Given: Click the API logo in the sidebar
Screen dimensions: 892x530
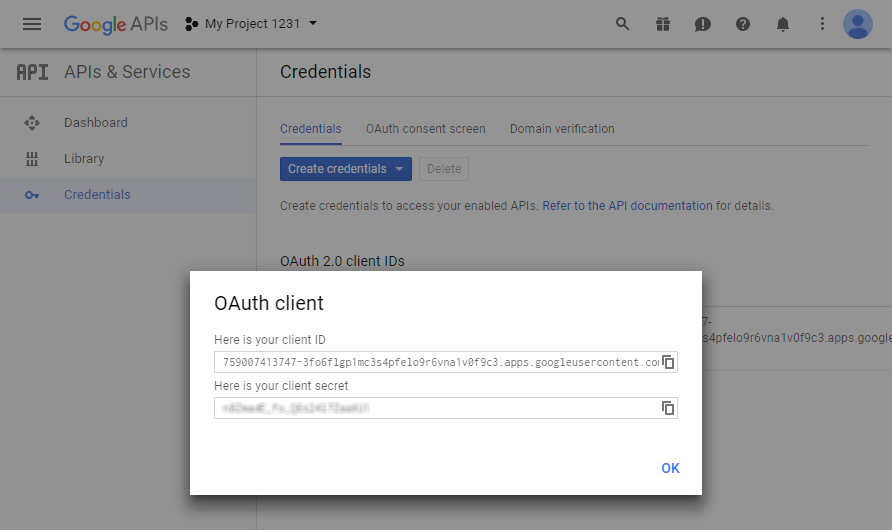Looking at the screenshot, I should tap(32, 72).
